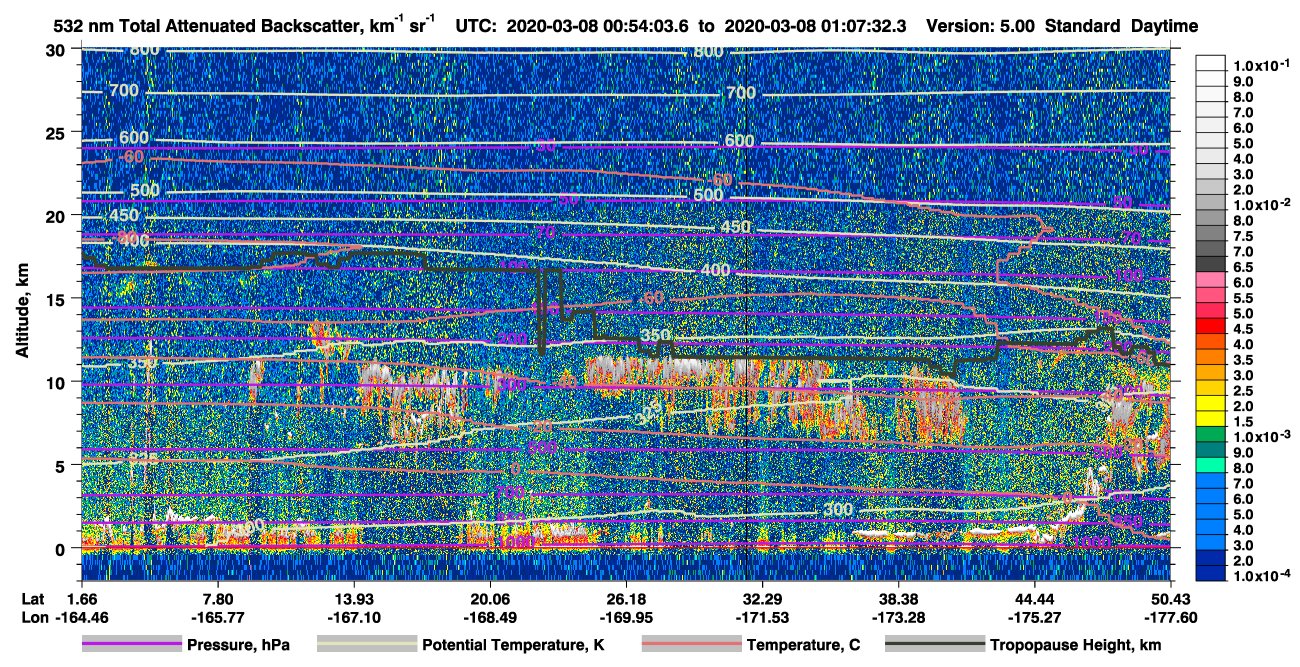This screenshot has width=1300, height=667.
Task: Click the longitude value '-165.77'
Action: pos(217,617)
